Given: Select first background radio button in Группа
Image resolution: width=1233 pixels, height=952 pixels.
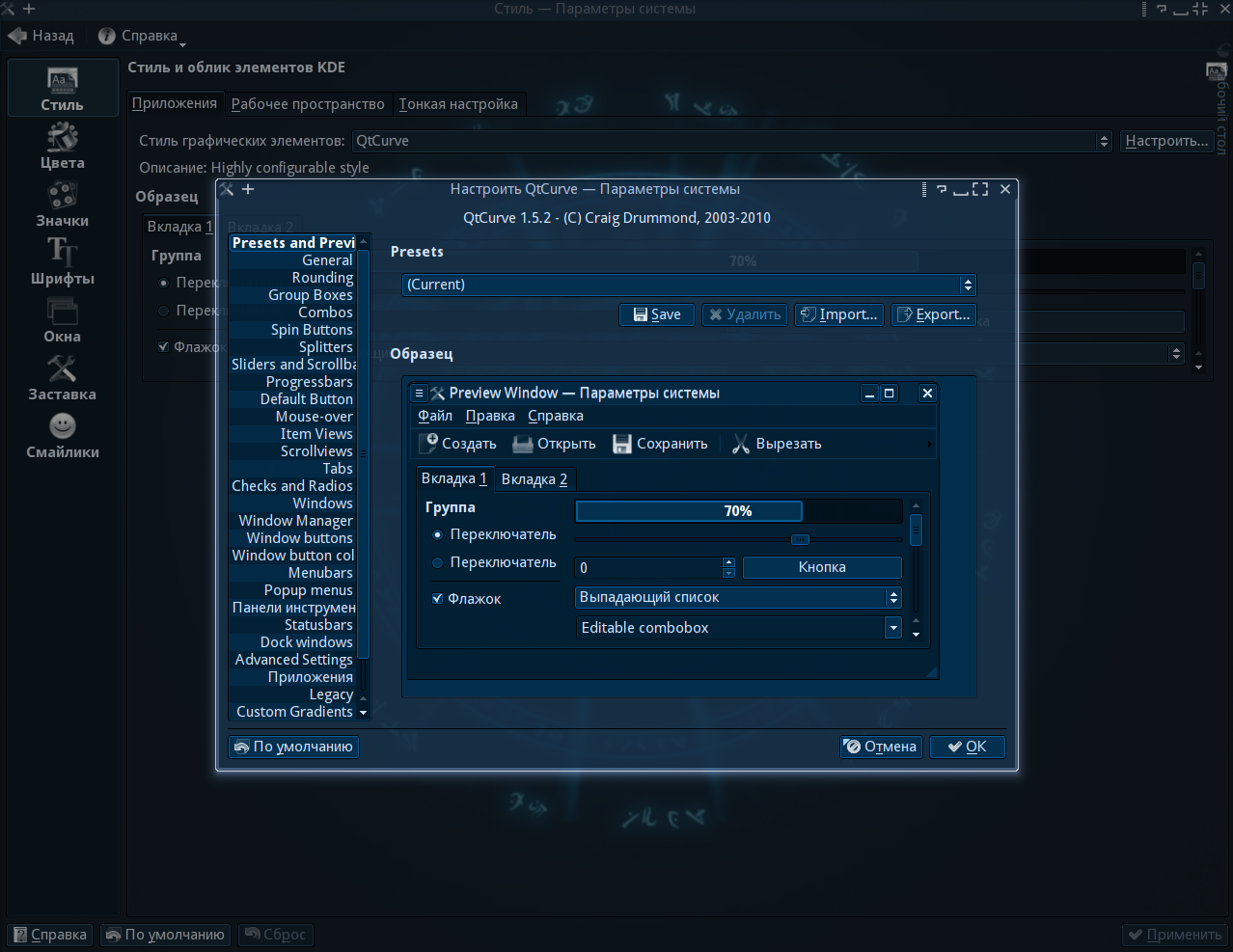Looking at the screenshot, I should pos(163,283).
